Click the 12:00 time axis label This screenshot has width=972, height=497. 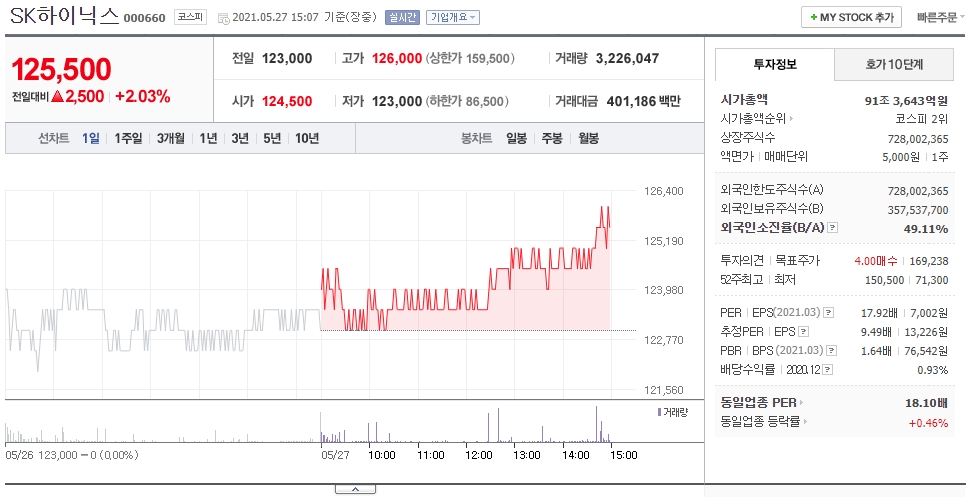[479, 455]
